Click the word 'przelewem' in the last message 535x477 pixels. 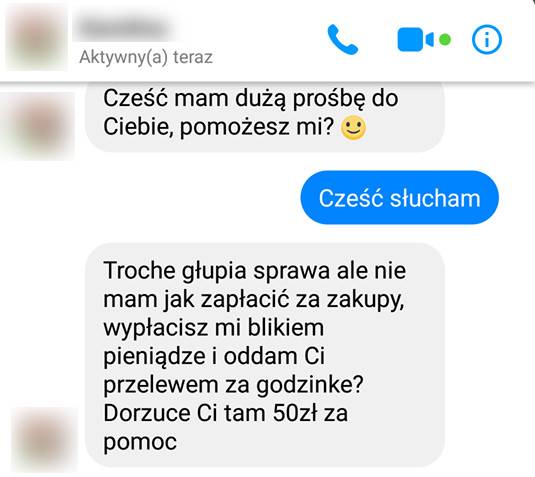[161, 386]
